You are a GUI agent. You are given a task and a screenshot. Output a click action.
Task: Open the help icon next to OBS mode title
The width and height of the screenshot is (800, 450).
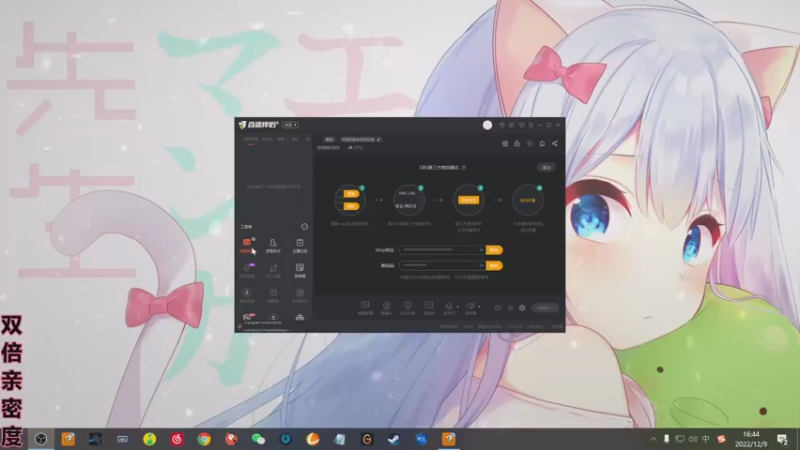click(464, 167)
